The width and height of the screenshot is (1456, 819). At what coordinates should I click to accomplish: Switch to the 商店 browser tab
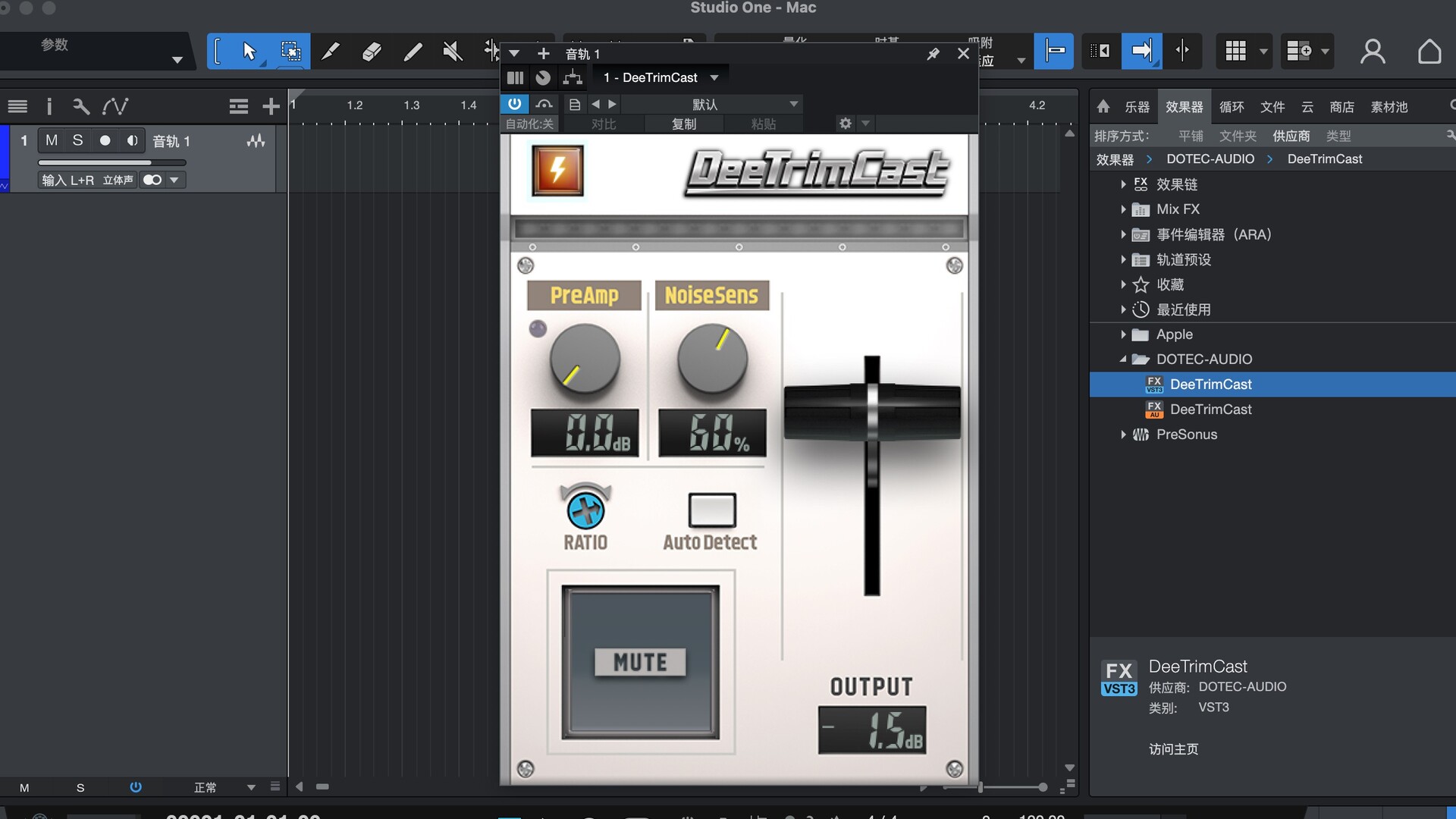tap(1342, 107)
